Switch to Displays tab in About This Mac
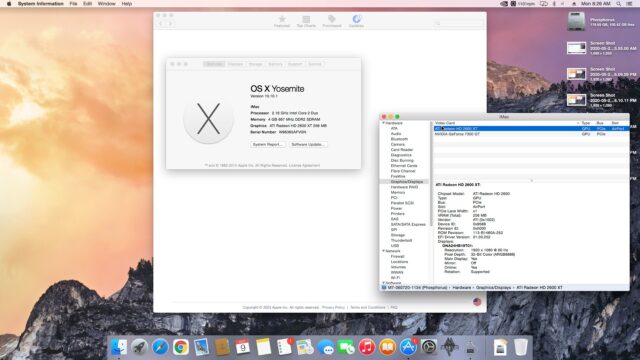This screenshot has width=640, height=360. tap(235, 64)
